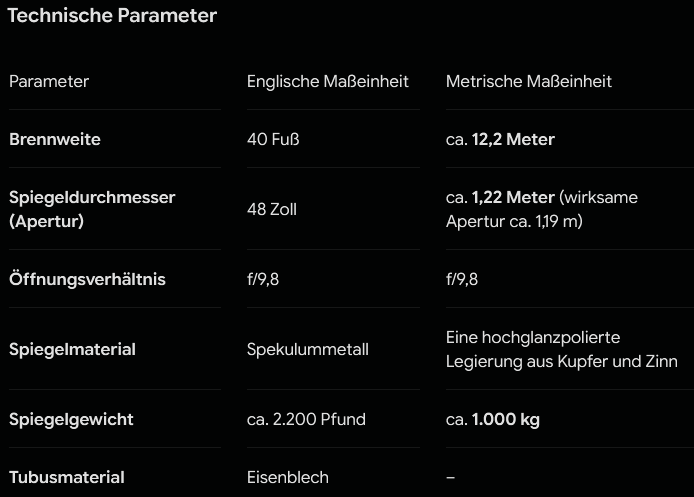This screenshot has height=497, width=694.
Task: Click the Kupfer und Zinn description
Action: click(562, 349)
